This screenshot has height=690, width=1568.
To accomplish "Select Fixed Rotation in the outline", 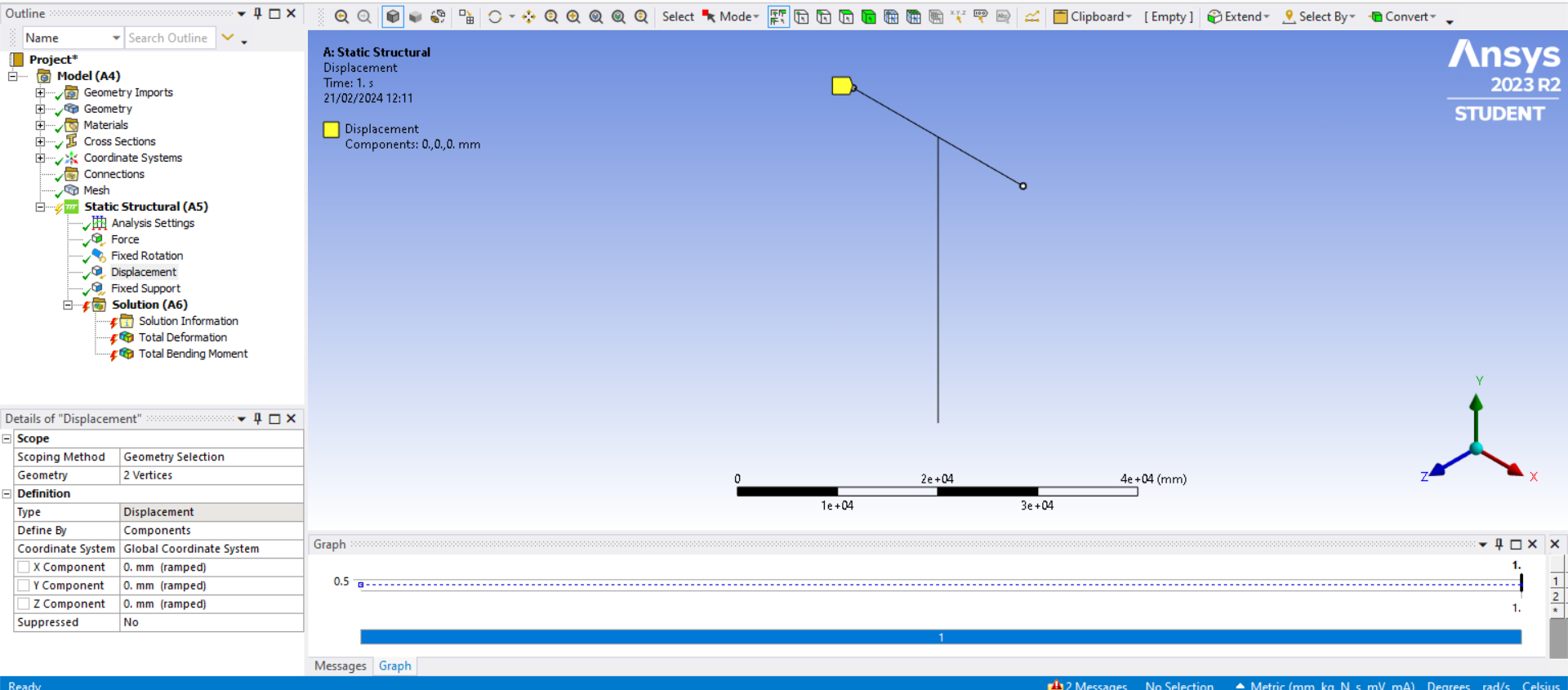I will click(147, 256).
